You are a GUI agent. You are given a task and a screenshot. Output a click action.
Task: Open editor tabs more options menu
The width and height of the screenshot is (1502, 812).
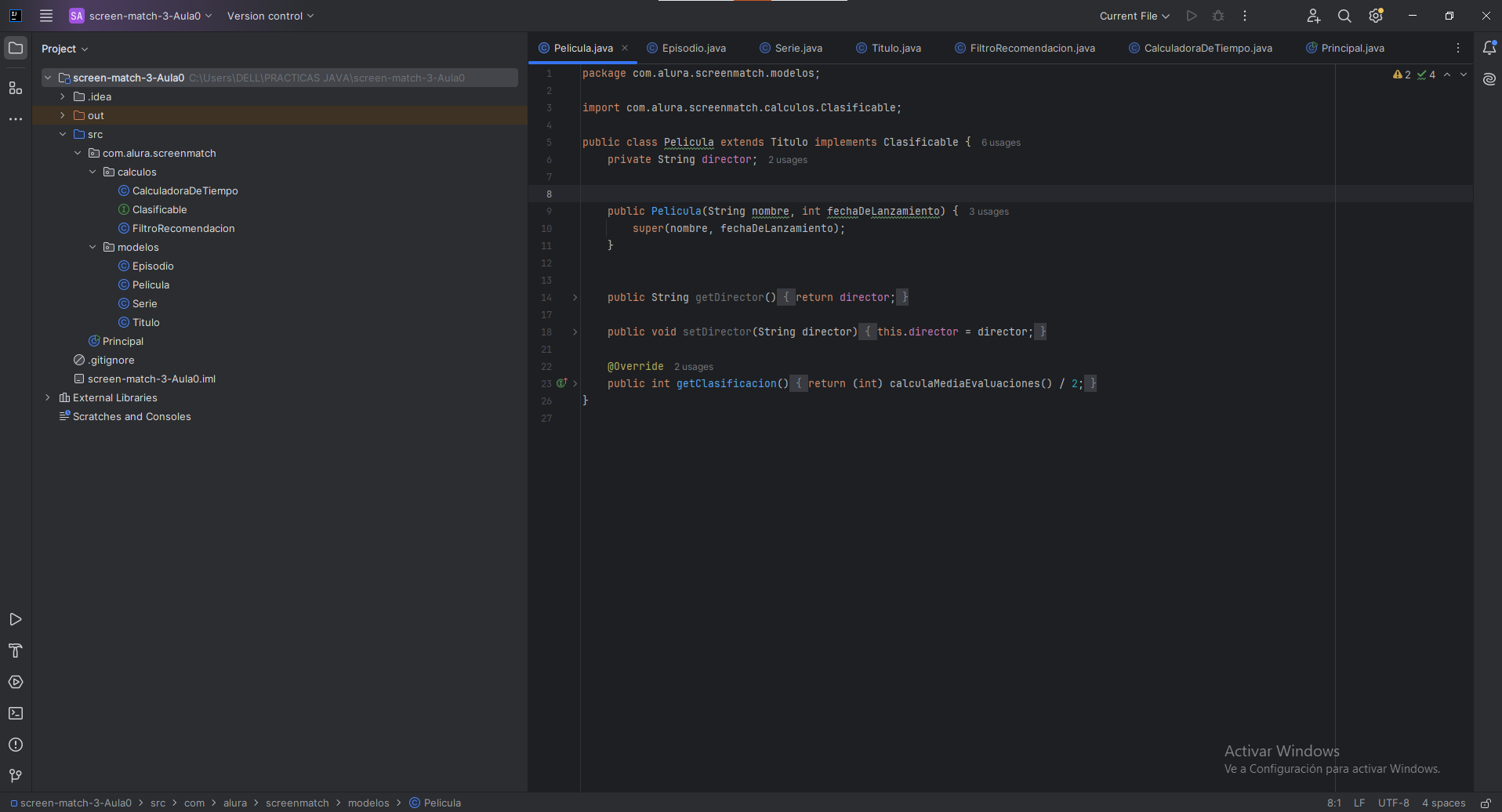[1458, 48]
